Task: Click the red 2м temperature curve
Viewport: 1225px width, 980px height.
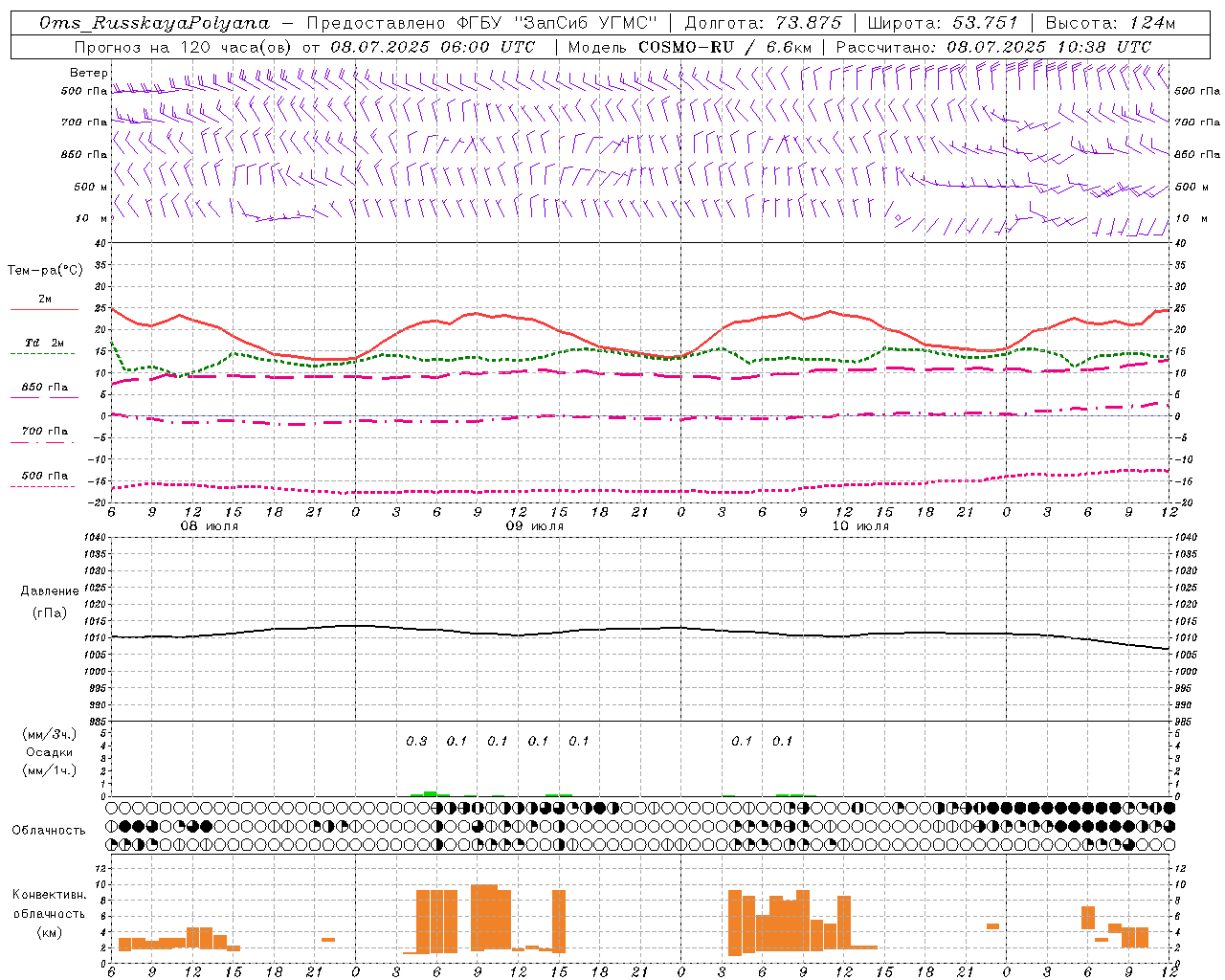Action: point(639,352)
